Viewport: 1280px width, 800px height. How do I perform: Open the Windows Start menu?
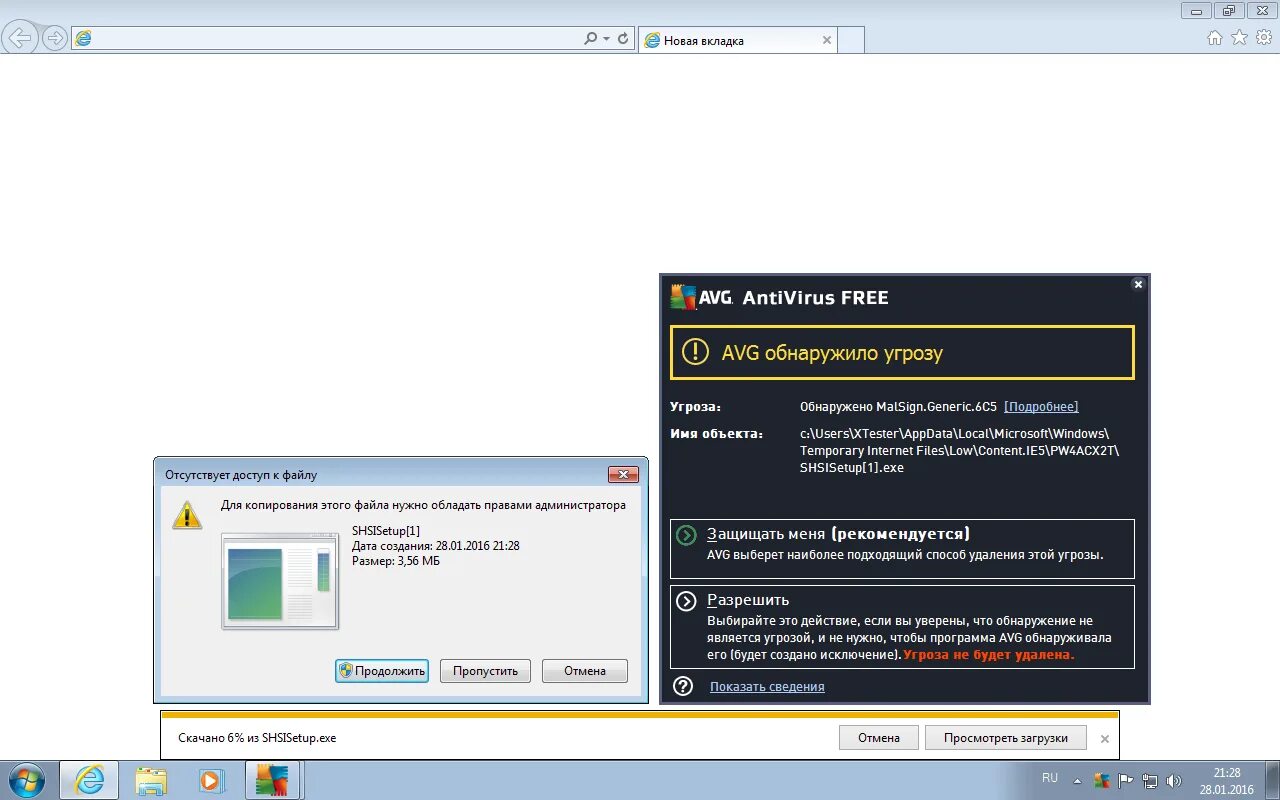coord(26,780)
